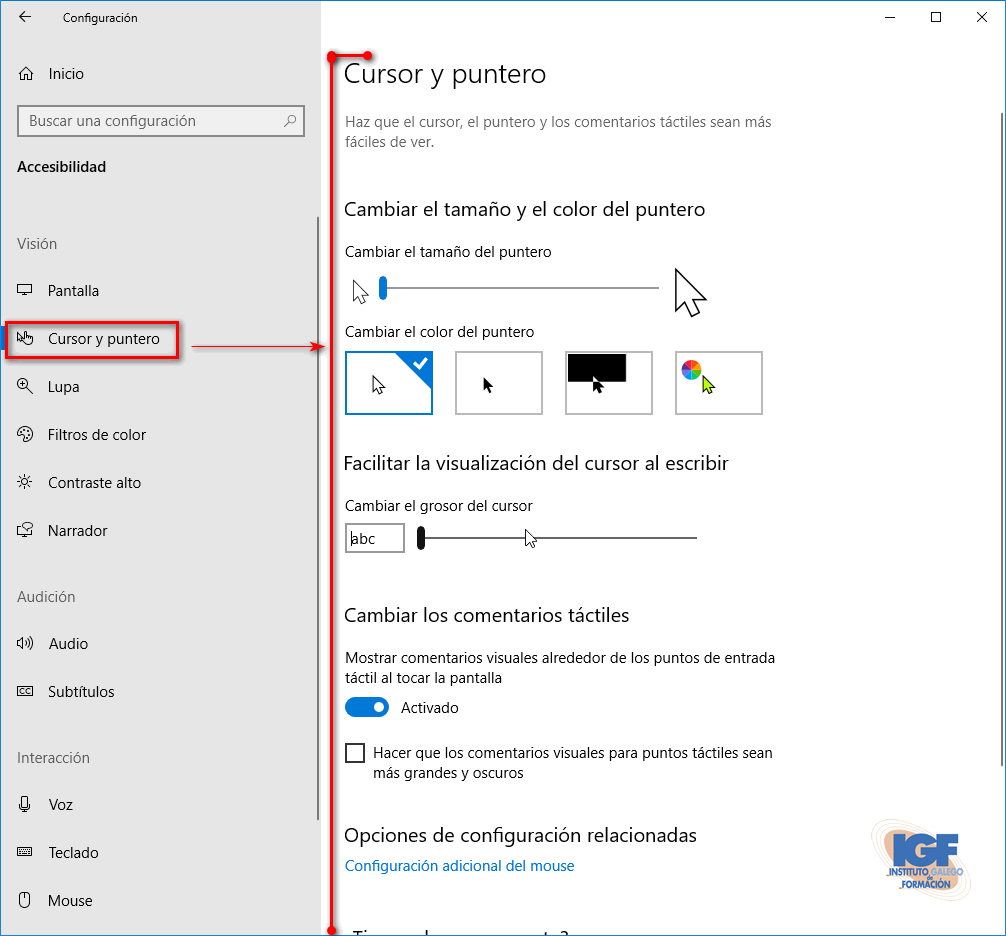Click the Pantalla monitor icon
The width and height of the screenshot is (1006, 936).
pyautogui.click(x=24, y=290)
